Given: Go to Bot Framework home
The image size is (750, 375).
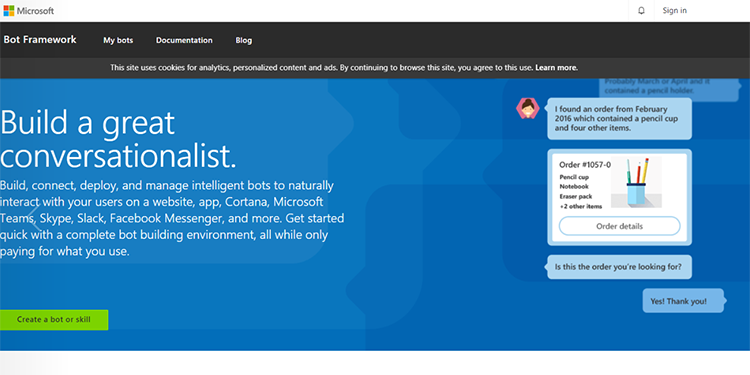Looking at the screenshot, I should [40, 40].
